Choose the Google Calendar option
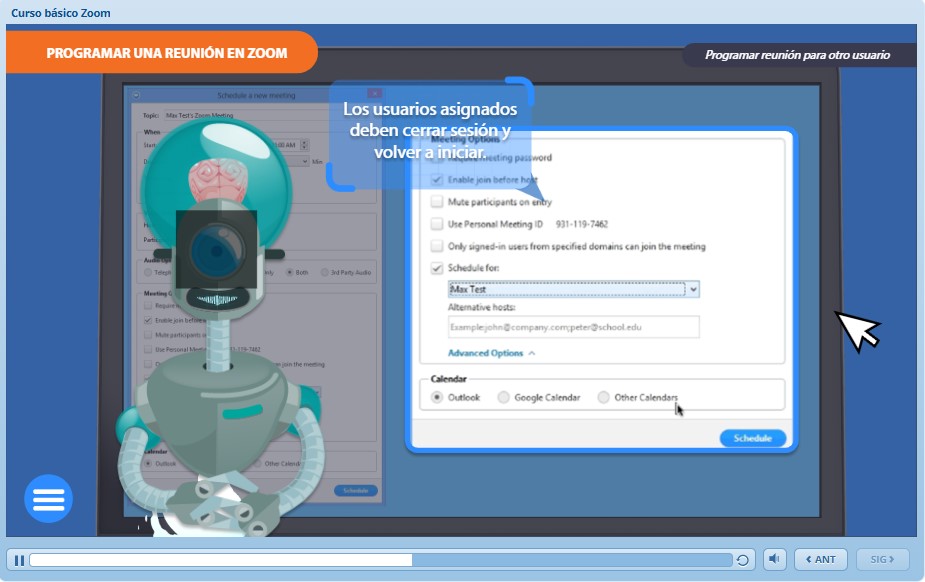Image resolution: width=925 pixels, height=582 pixels. (x=503, y=397)
